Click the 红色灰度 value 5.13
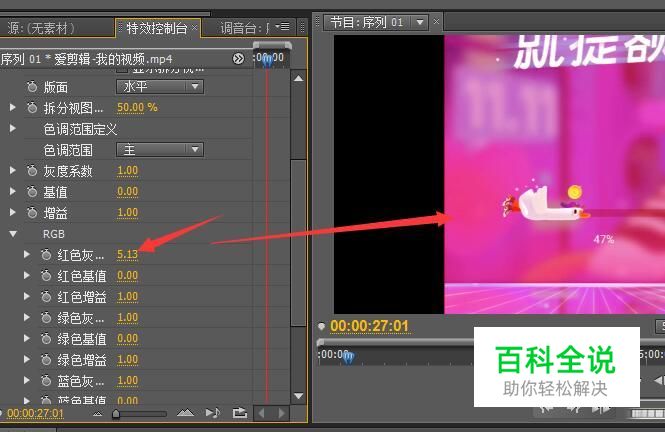Viewport: 665px width, 432px height. point(127,254)
